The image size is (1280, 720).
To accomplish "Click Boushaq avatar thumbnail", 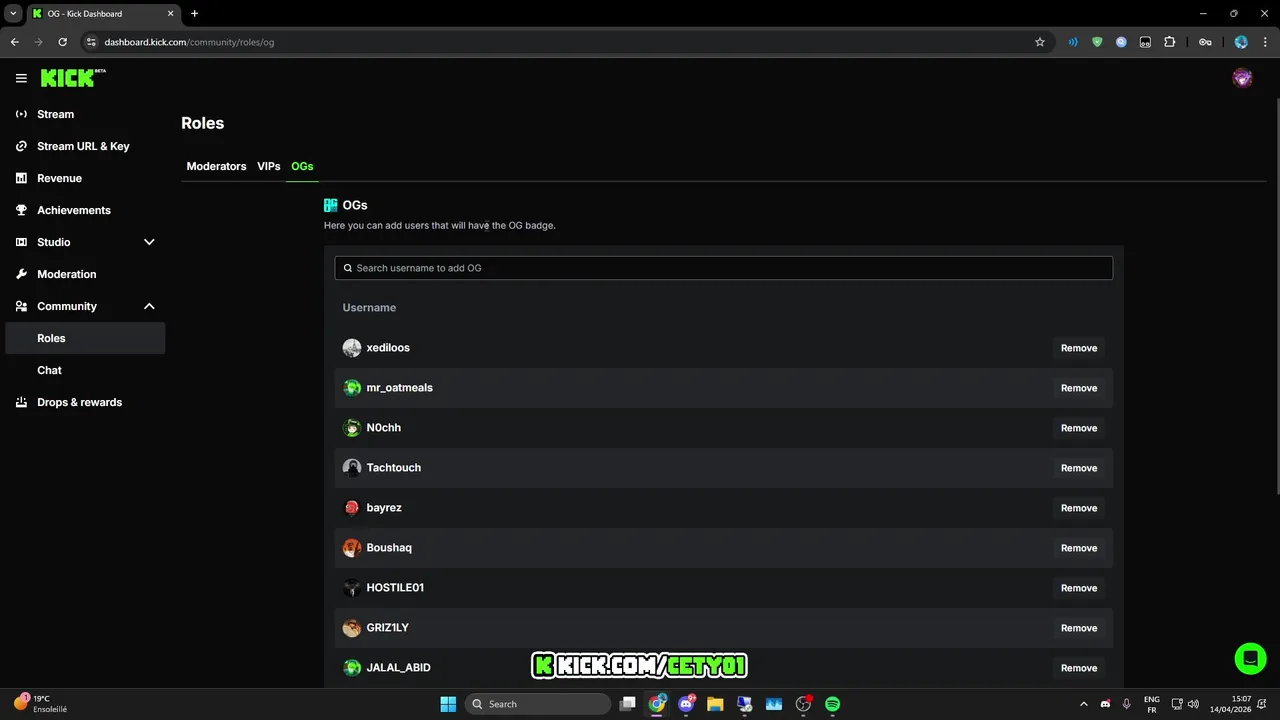I will click(x=352, y=548).
